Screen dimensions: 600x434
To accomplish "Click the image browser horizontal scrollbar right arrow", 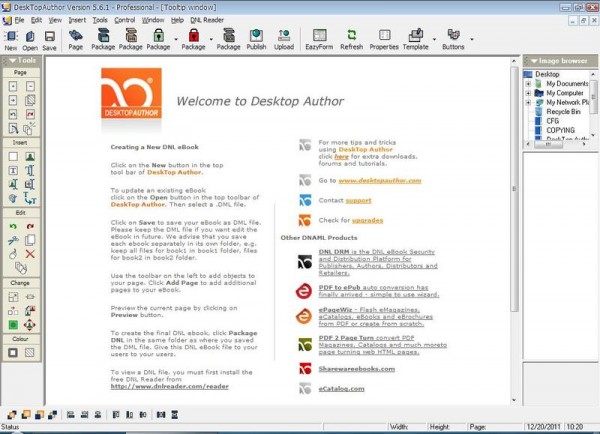I will [x=584, y=144].
